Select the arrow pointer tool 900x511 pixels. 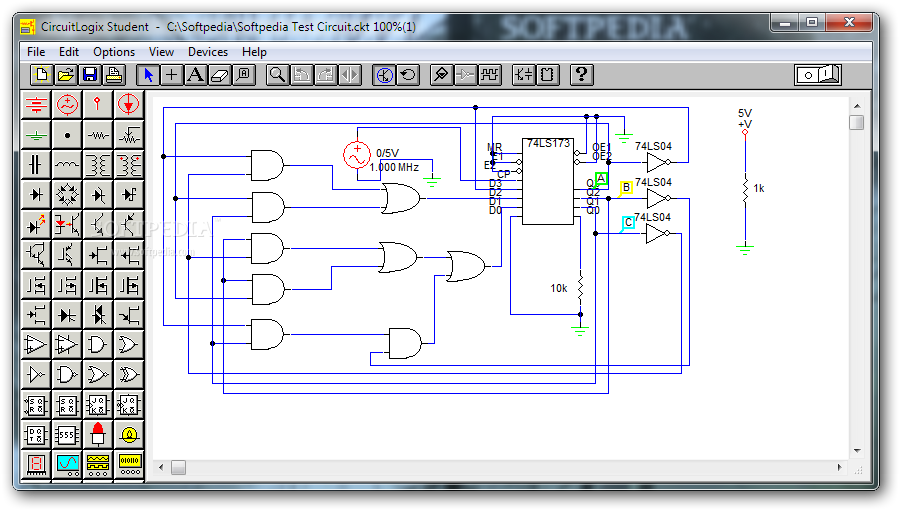(148, 75)
